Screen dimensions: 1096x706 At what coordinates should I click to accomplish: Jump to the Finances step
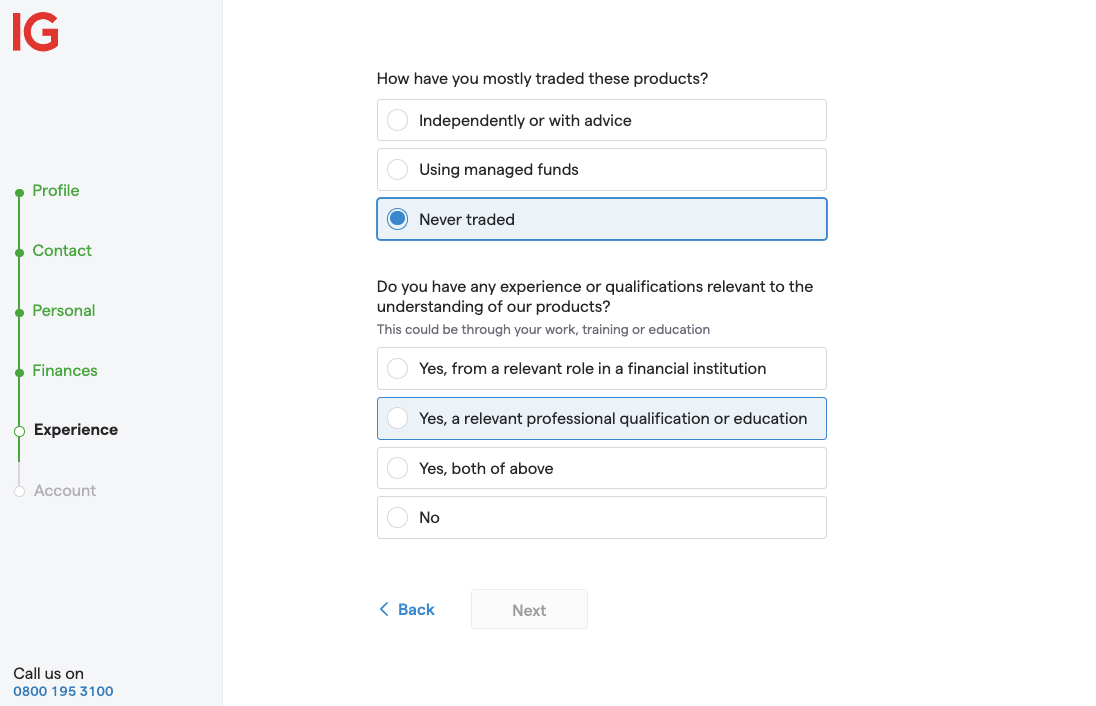pos(65,370)
